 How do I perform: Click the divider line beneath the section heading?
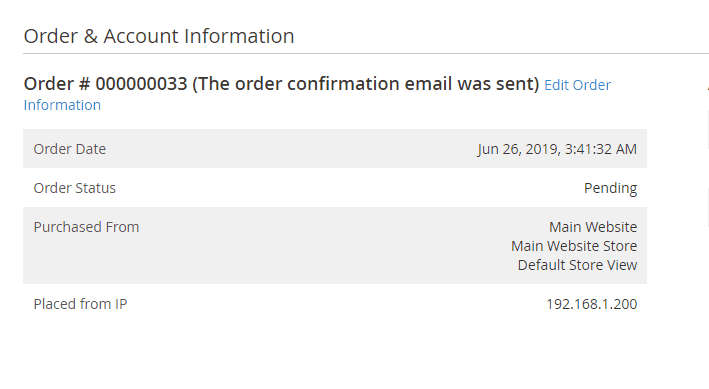pos(366,53)
